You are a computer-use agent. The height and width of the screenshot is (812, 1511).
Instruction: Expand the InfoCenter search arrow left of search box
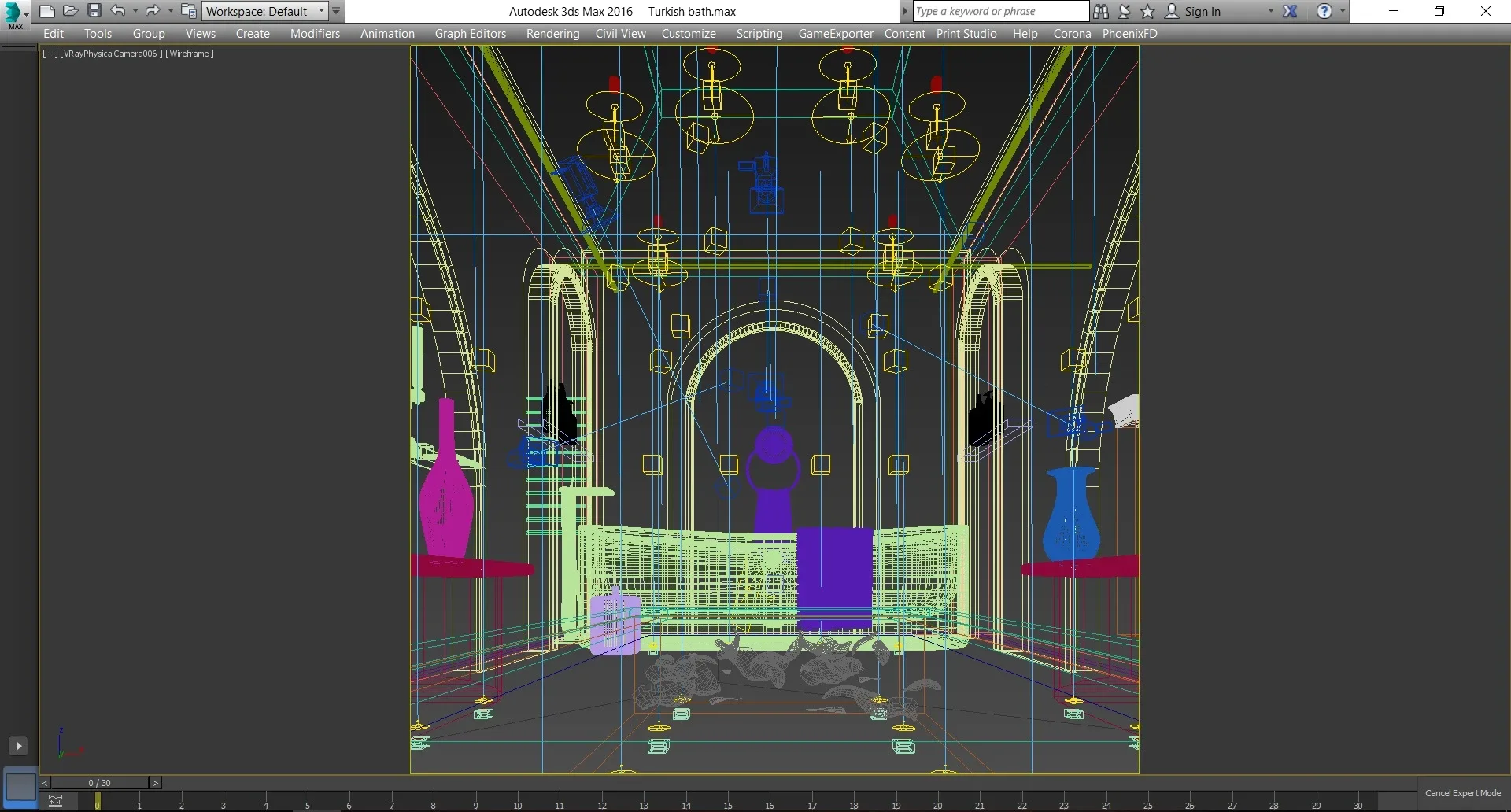tap(905, 11)
